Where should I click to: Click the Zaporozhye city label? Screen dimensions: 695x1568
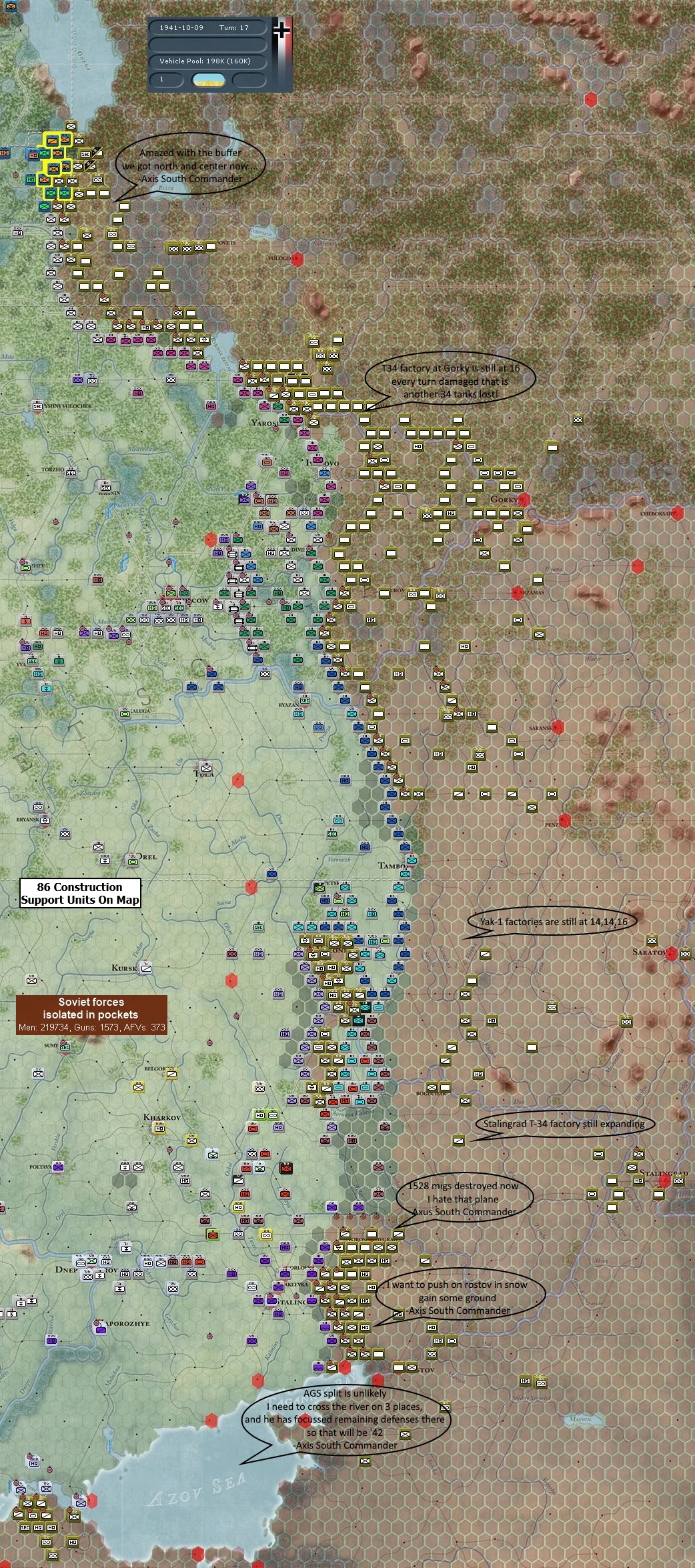click(x=128, y=1323)
